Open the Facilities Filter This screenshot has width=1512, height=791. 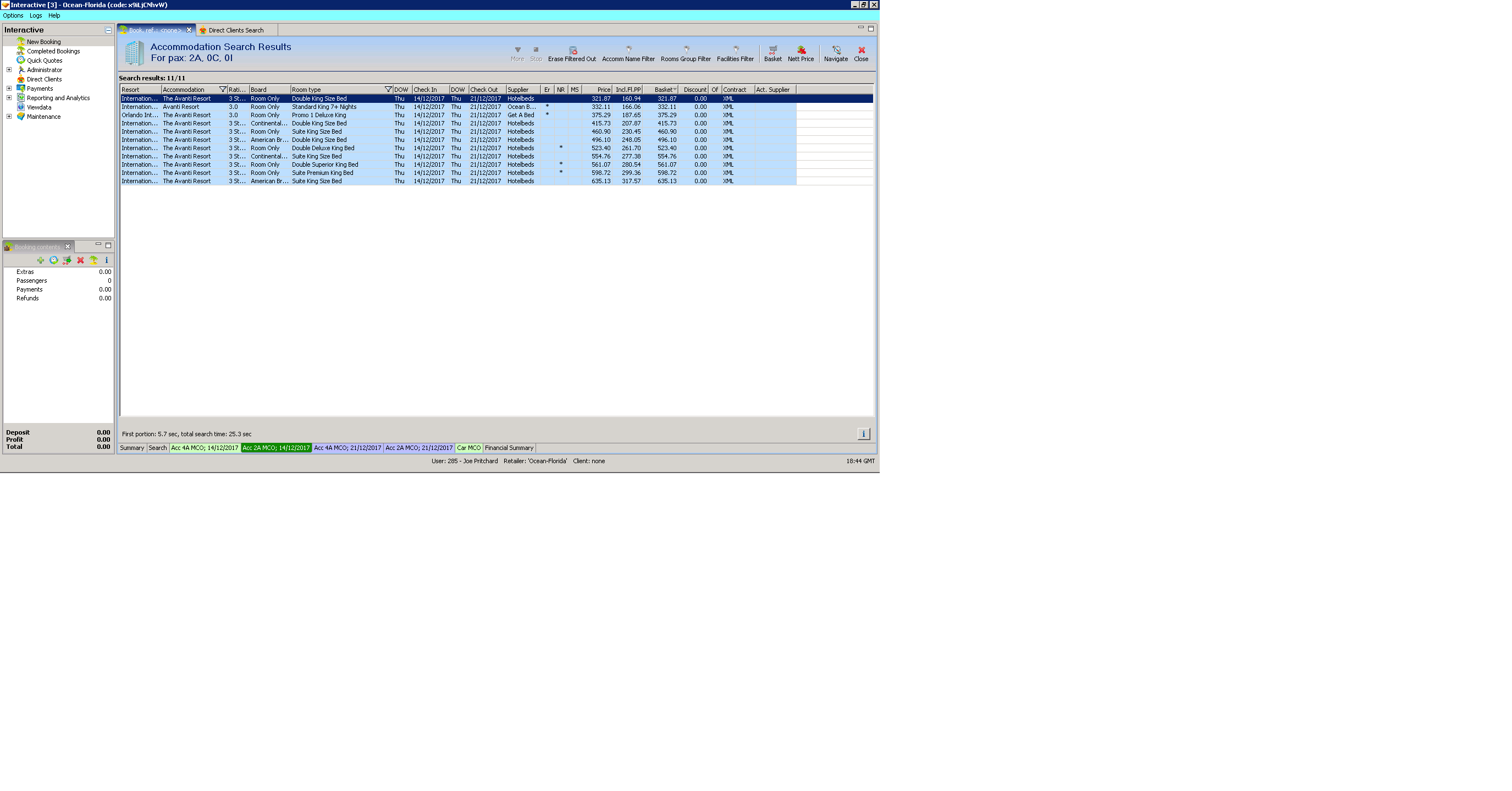(x=735, y=51)
